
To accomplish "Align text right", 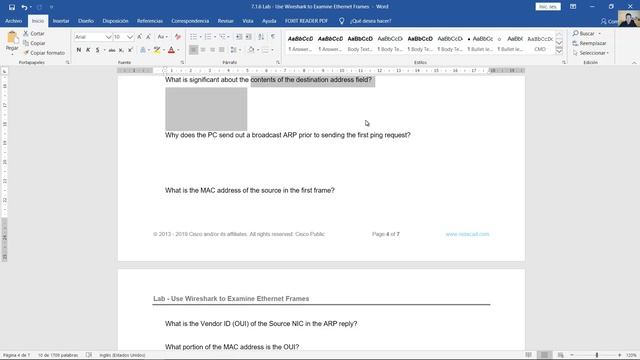I will [212, 50].
